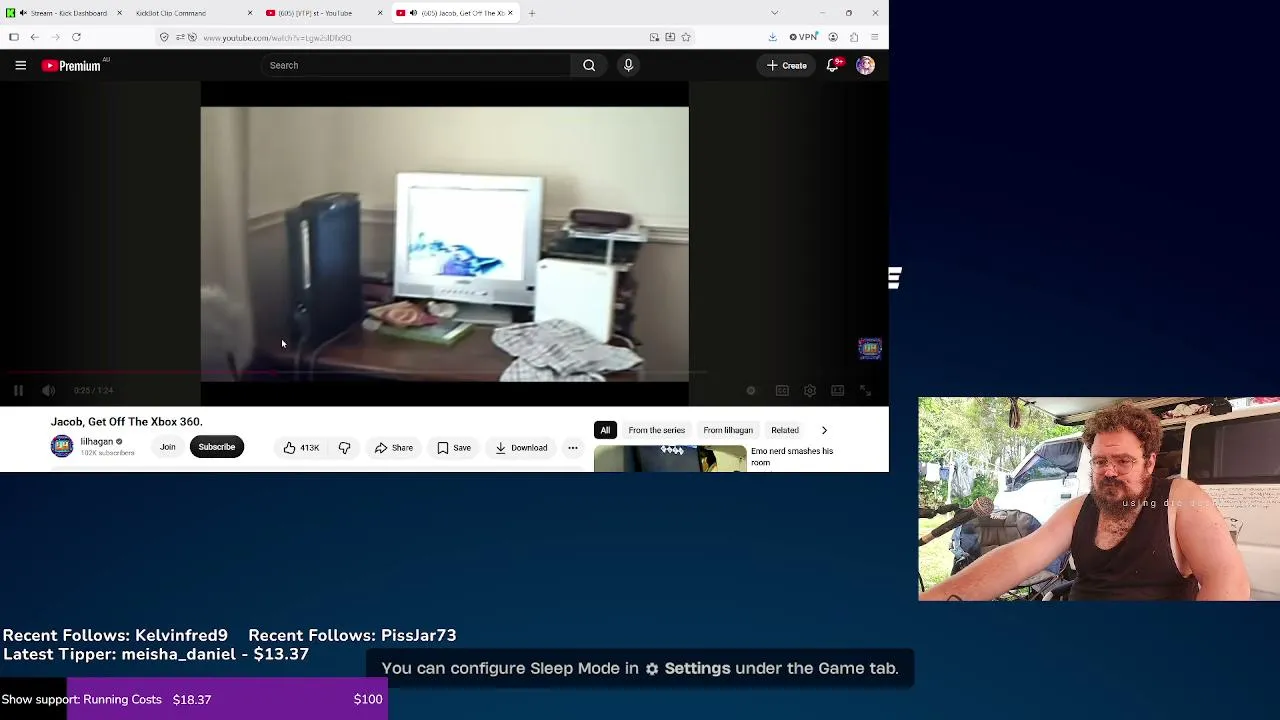Join the lilhagan channel membership
1280x720 pixels.
click(167, 447)
